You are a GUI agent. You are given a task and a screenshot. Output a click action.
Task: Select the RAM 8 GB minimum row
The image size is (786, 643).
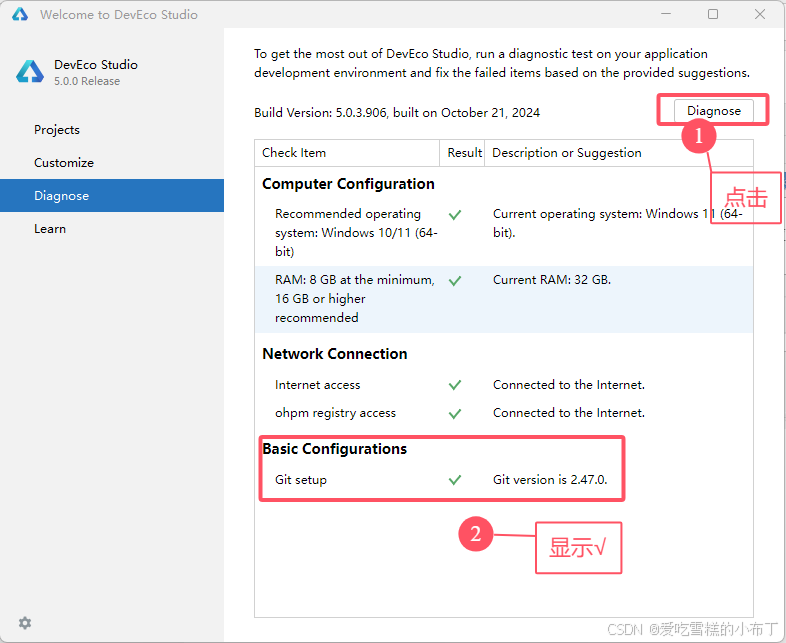pyautogui.click(x=504, y=299)
